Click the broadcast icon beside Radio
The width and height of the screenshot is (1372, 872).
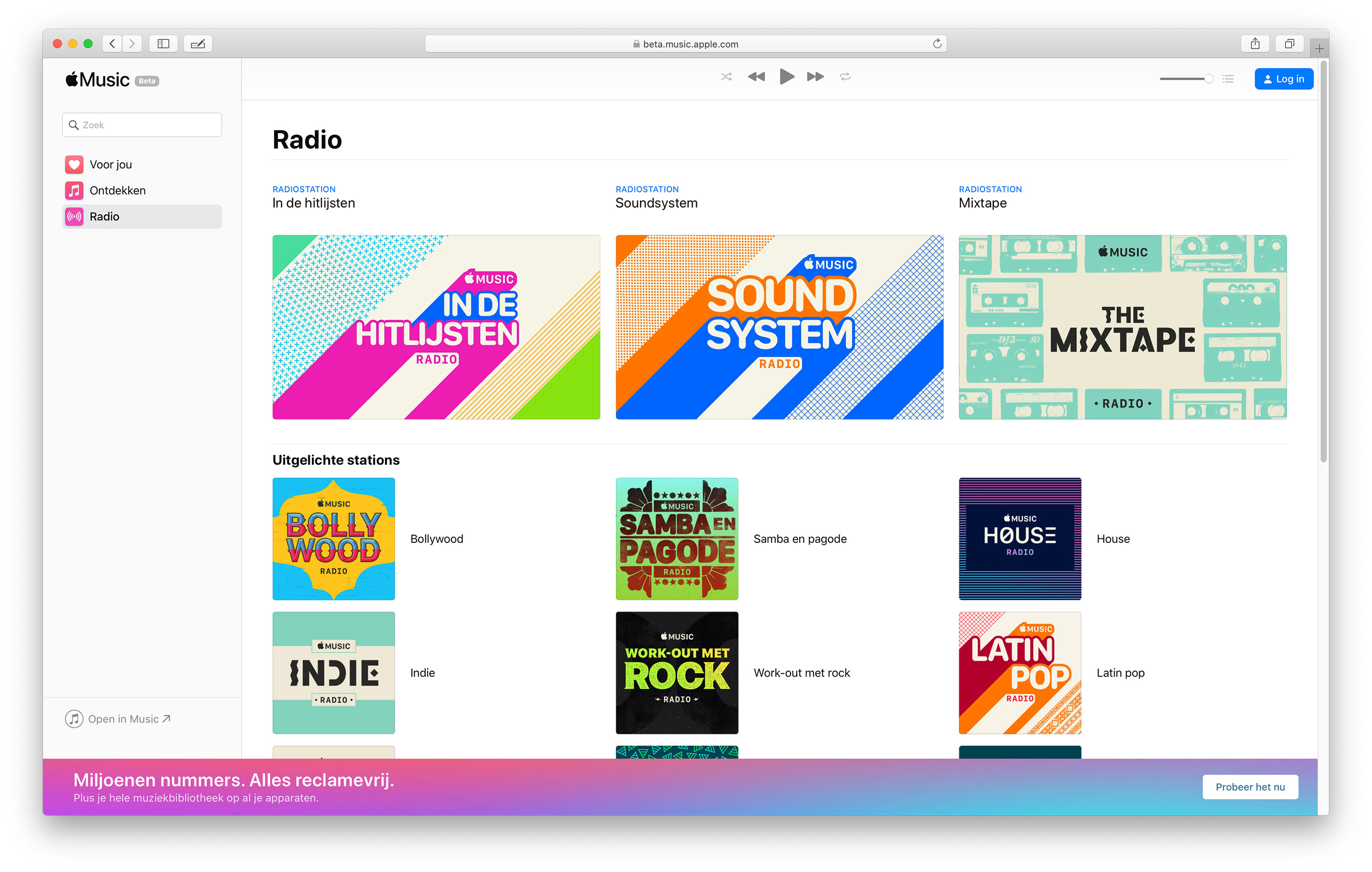pos(74,216)
